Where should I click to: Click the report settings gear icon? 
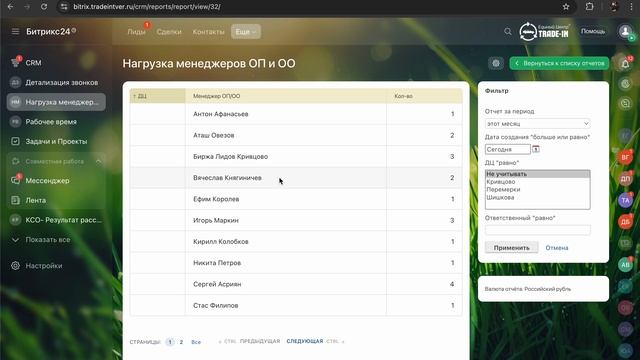click(496, 63)
